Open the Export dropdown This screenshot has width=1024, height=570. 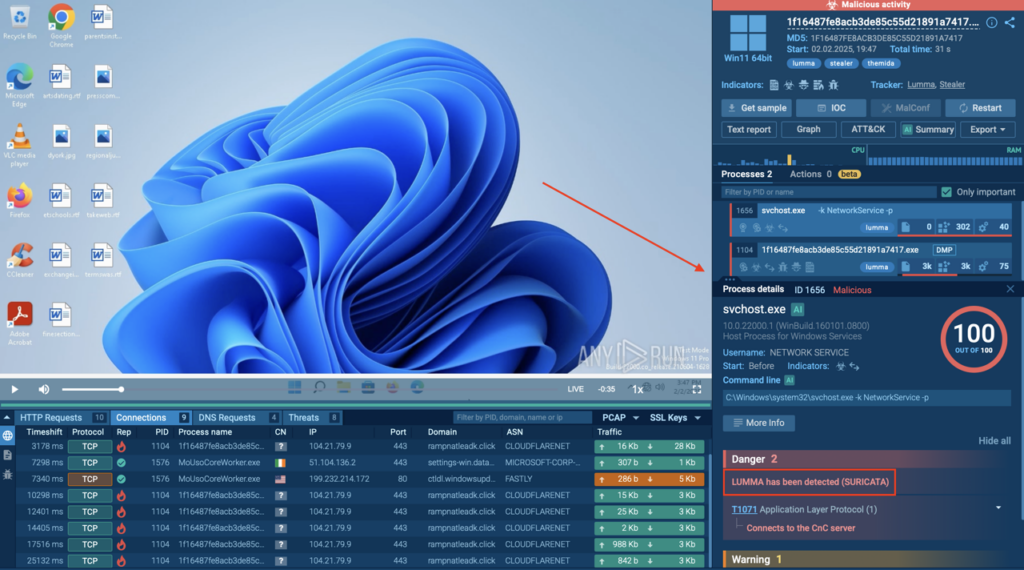point(988,129)
